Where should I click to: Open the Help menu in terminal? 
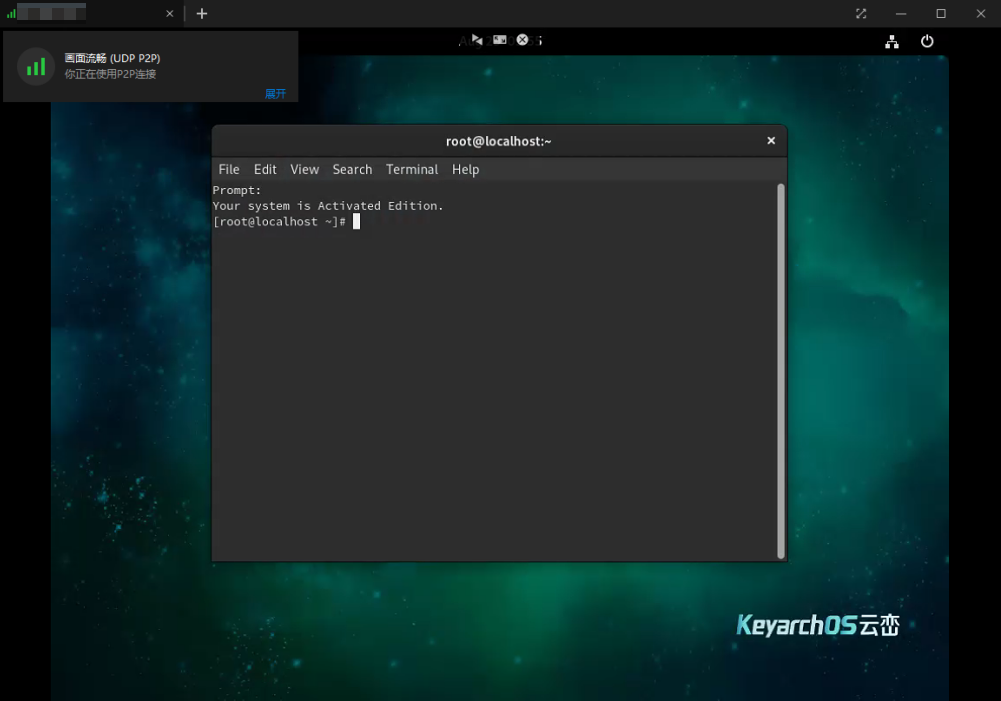465,170
